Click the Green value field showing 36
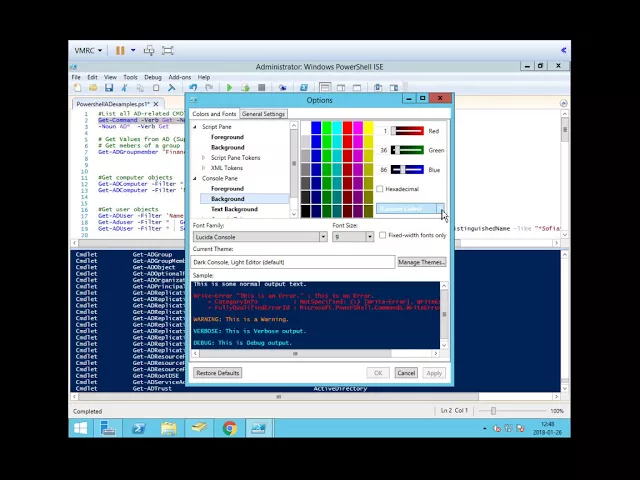Image resolution: width=640 pixels, height=480 pixels. click(382, 150)
